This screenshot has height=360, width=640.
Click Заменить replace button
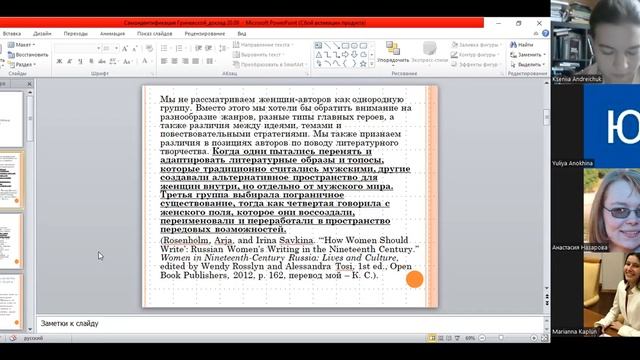pos(528,54)
